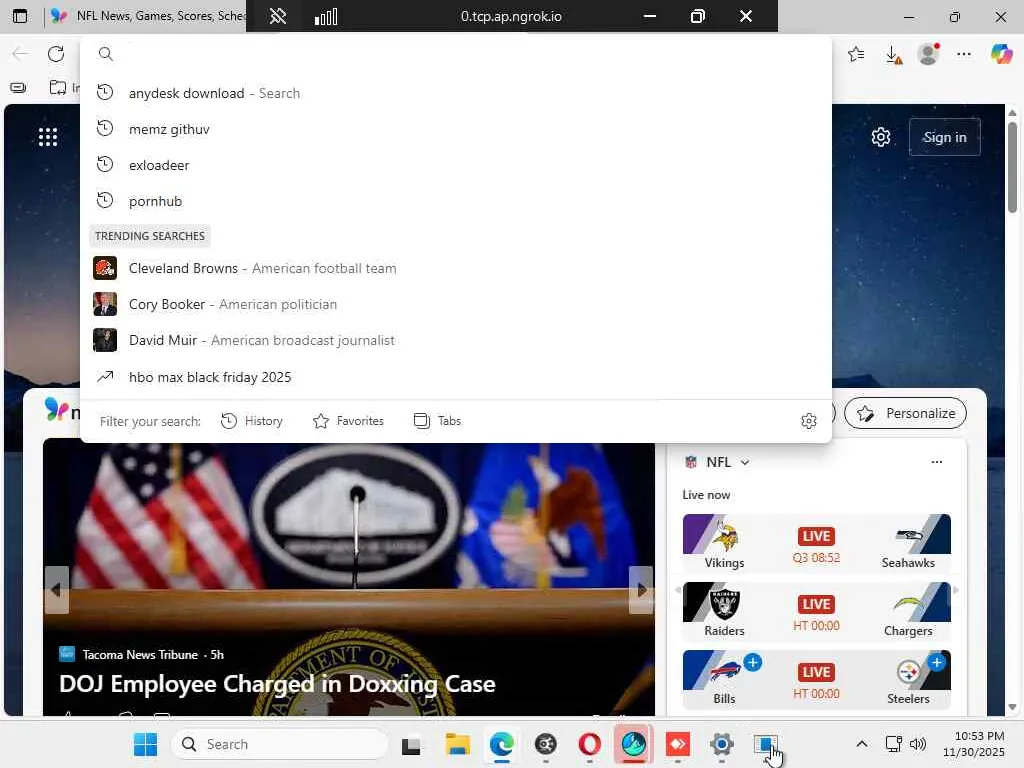Open the DOJ Employee Charged headline
This screenshot has width=1024, height=768.
tap(277, 684)
